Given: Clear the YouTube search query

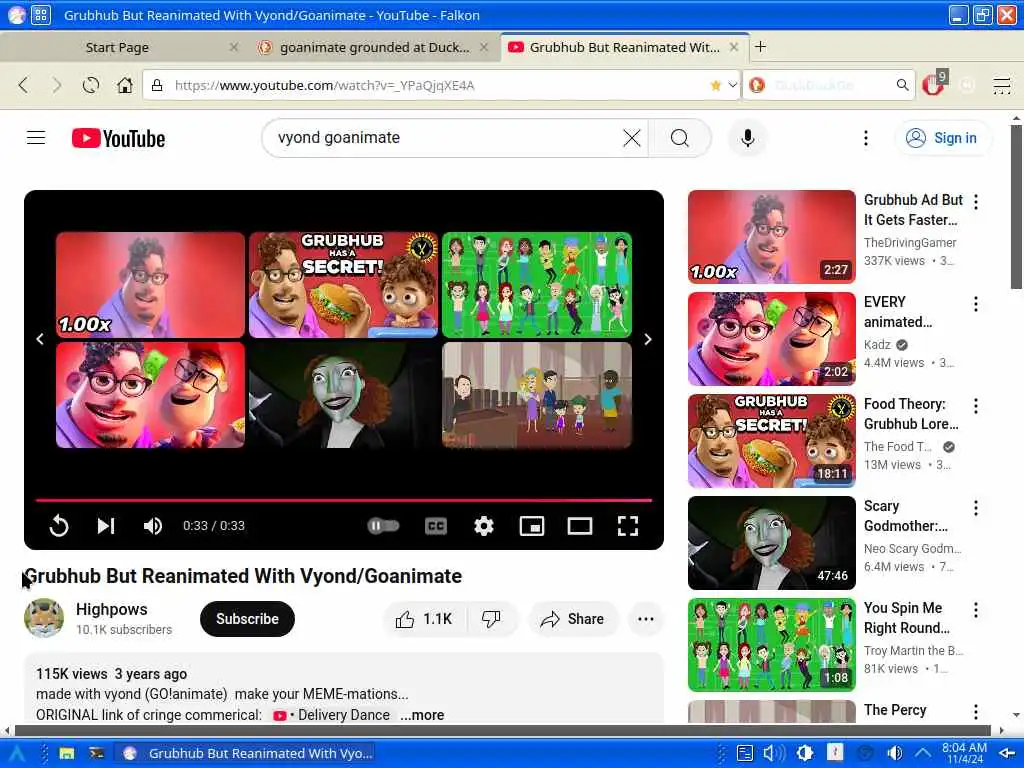Looking at the screenshot, I should click(x=632, y=138).
